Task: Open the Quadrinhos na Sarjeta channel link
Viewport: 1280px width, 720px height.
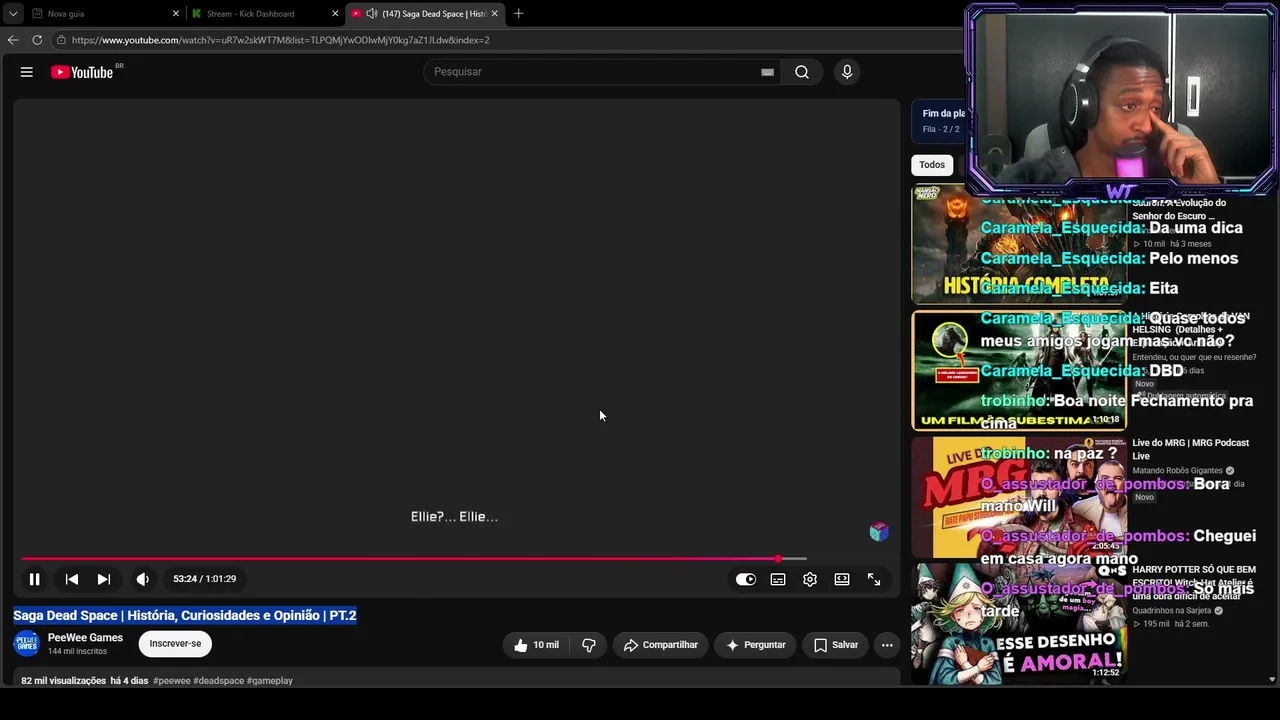Action: (x=1171, y=611)
